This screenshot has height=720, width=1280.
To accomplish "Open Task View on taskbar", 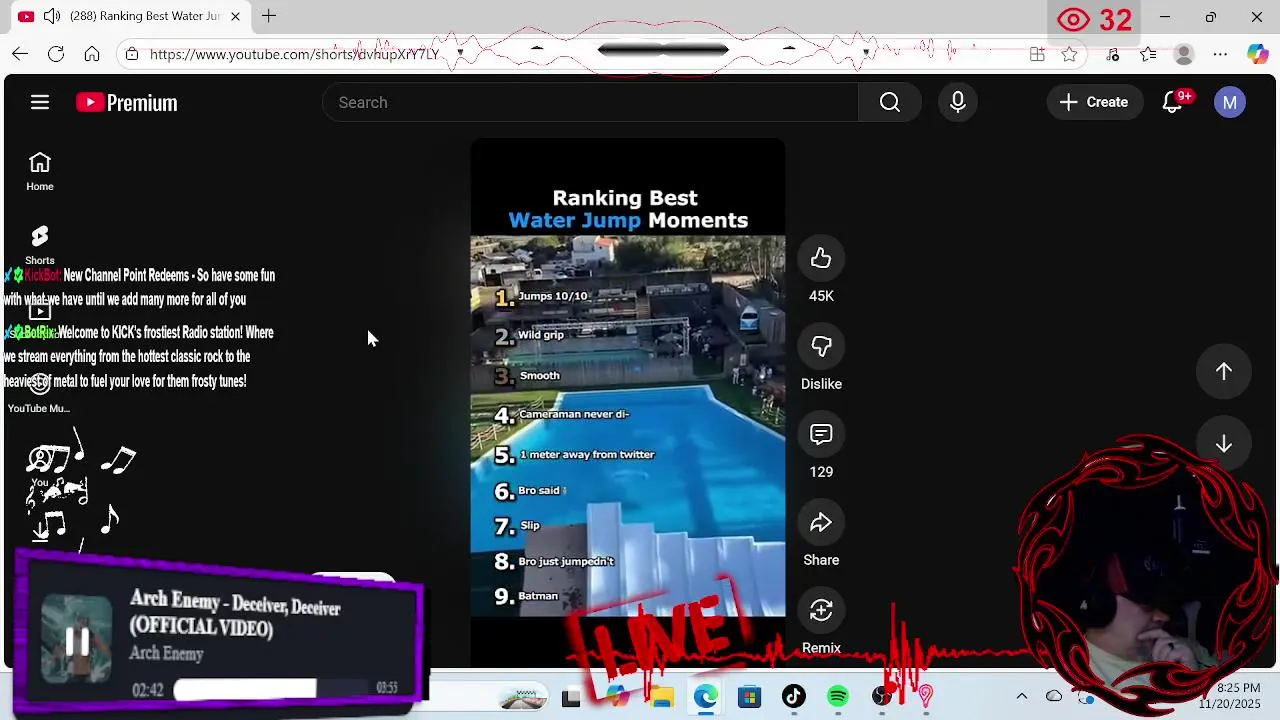I will [571, 698].
